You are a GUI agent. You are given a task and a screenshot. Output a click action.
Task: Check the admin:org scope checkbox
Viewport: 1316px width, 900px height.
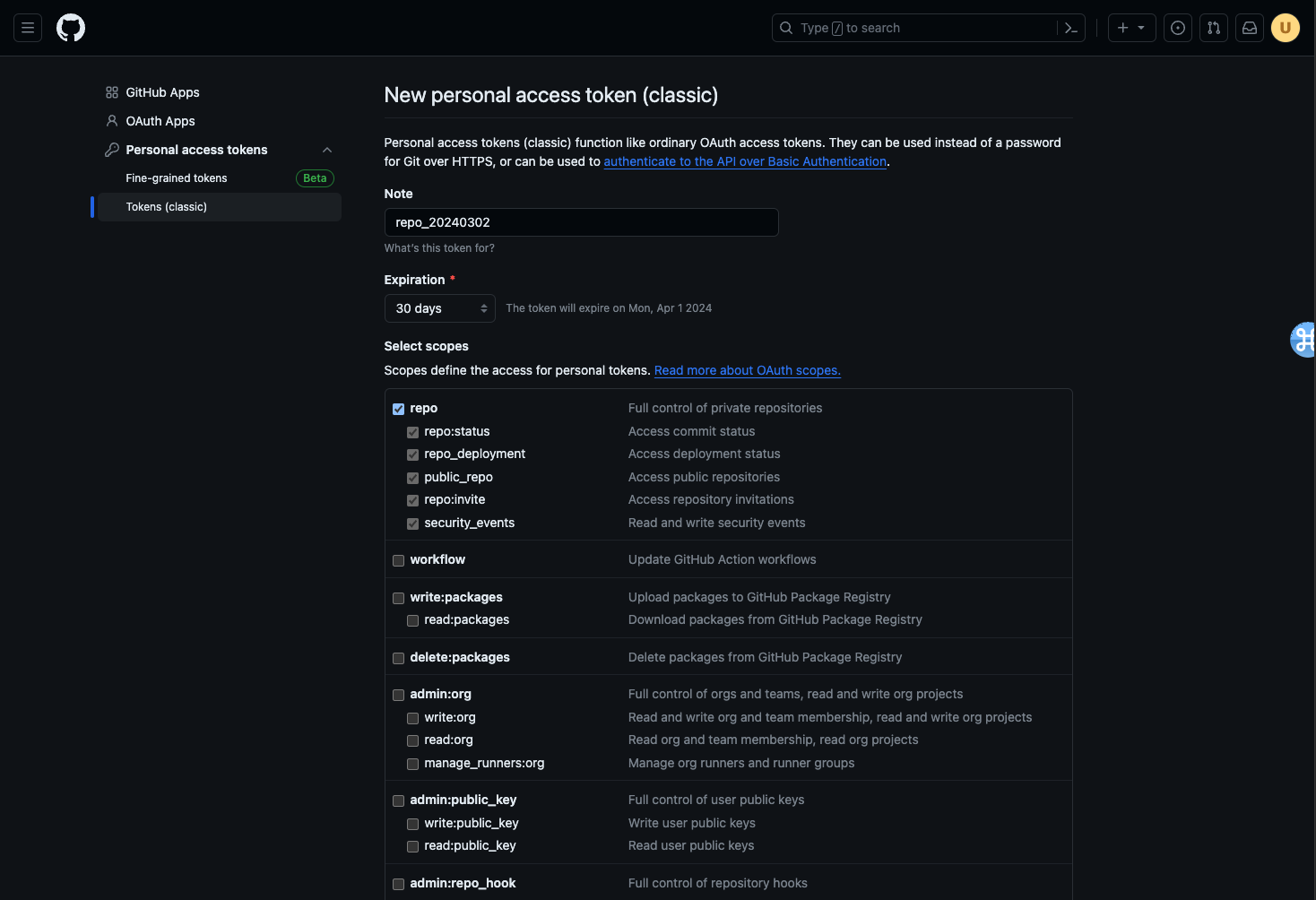pos(398,695)
